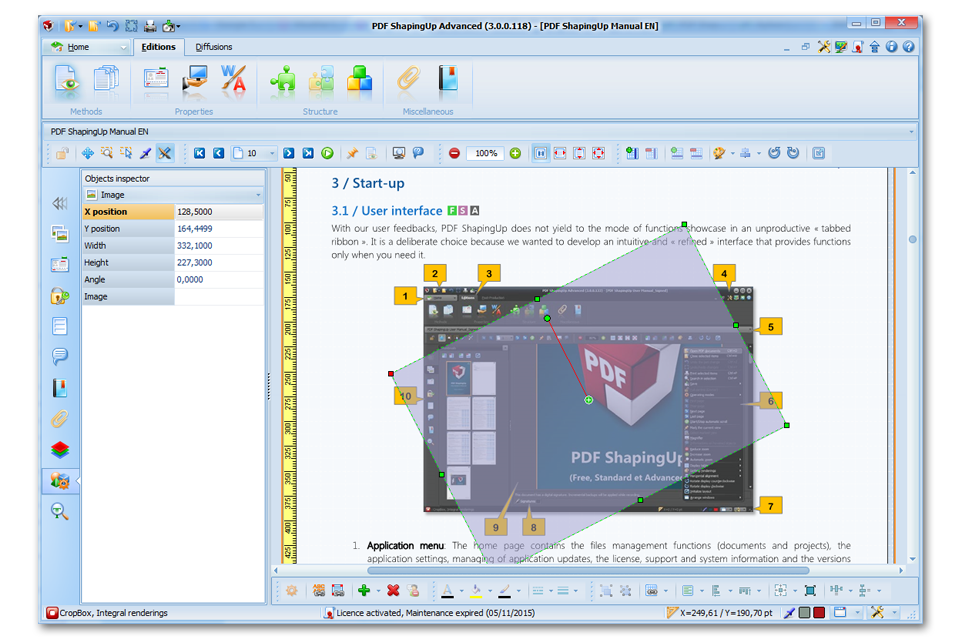The image size is (960, 639).
Task: Click the rotate counterclockwise icon
Action: pos(774,153)
